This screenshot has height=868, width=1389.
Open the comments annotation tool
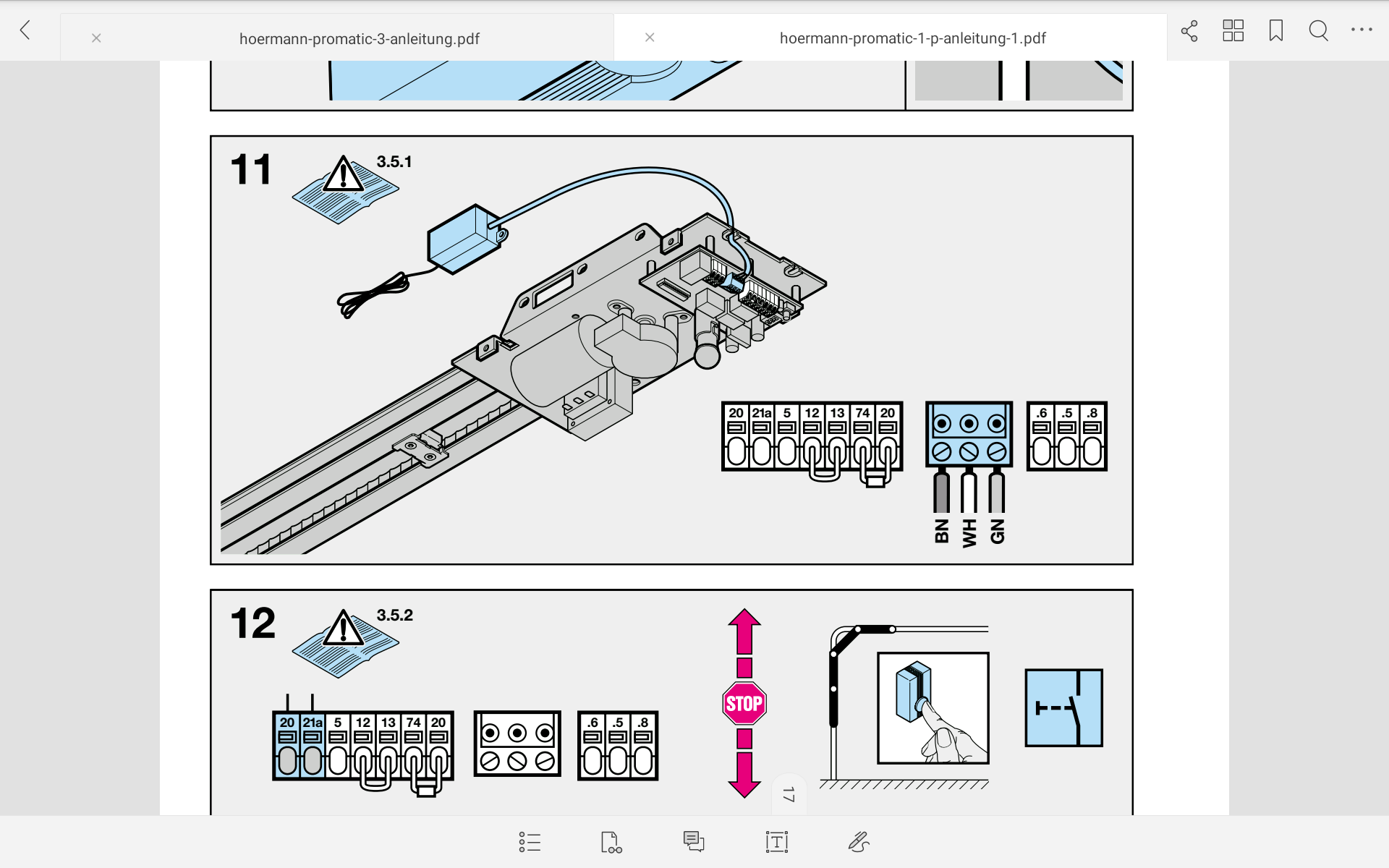coord(693,841)
